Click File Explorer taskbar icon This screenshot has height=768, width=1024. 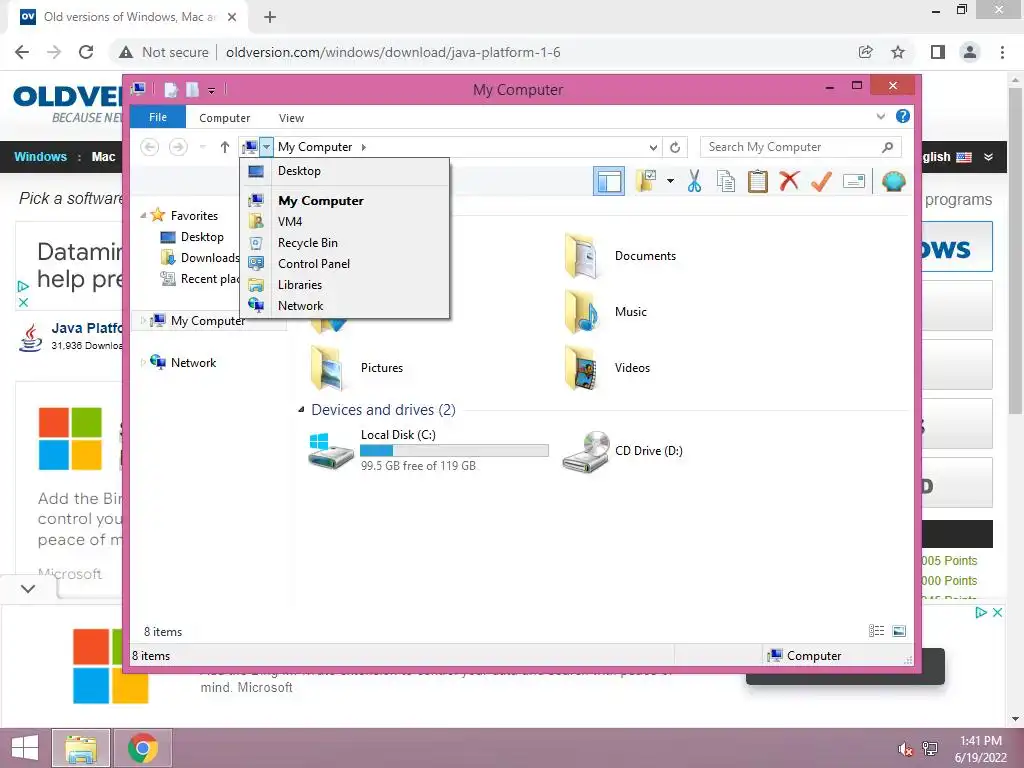point(80,748)
